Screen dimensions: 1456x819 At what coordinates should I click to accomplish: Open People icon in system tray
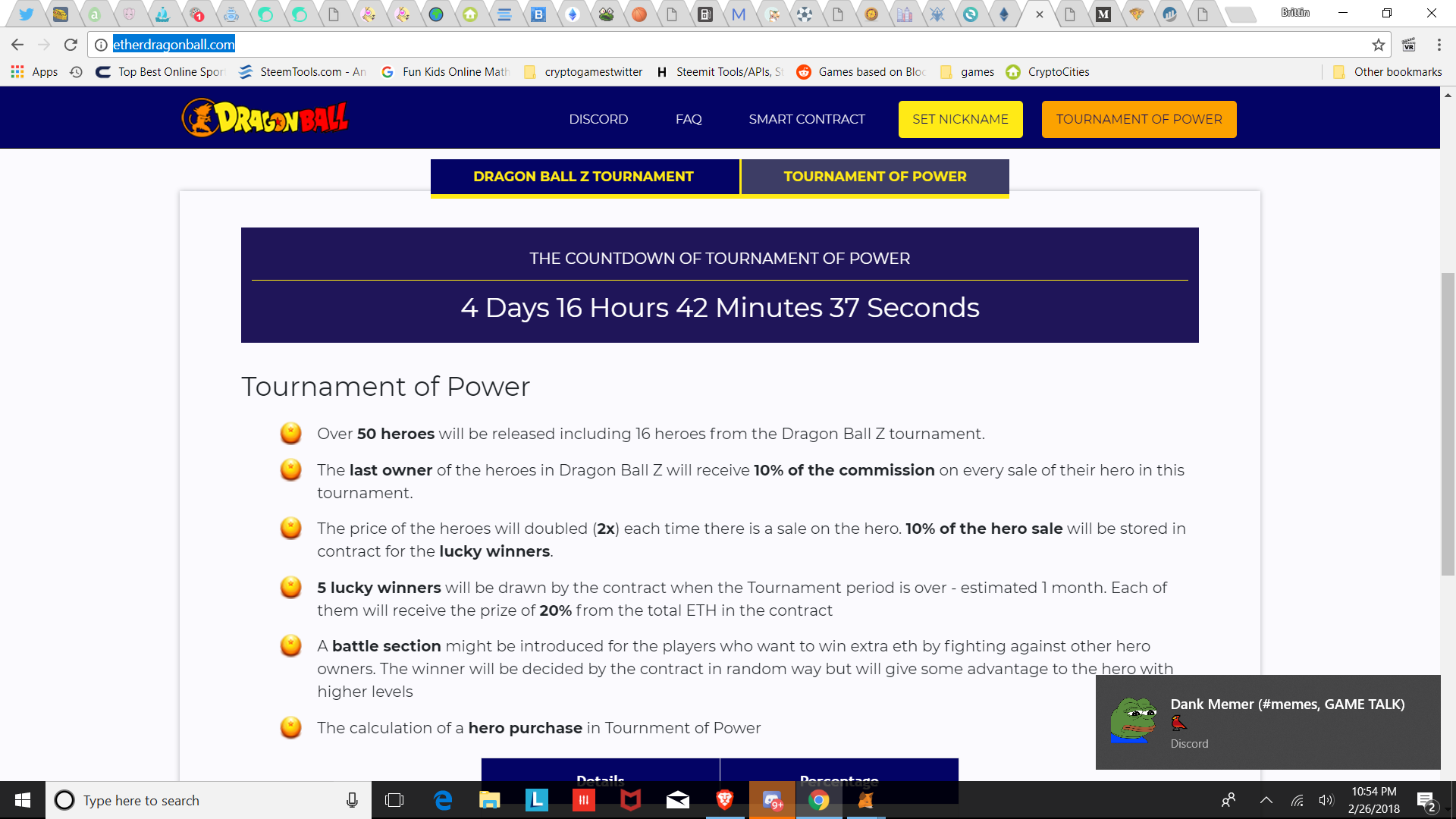click(x=1228, y=800)
